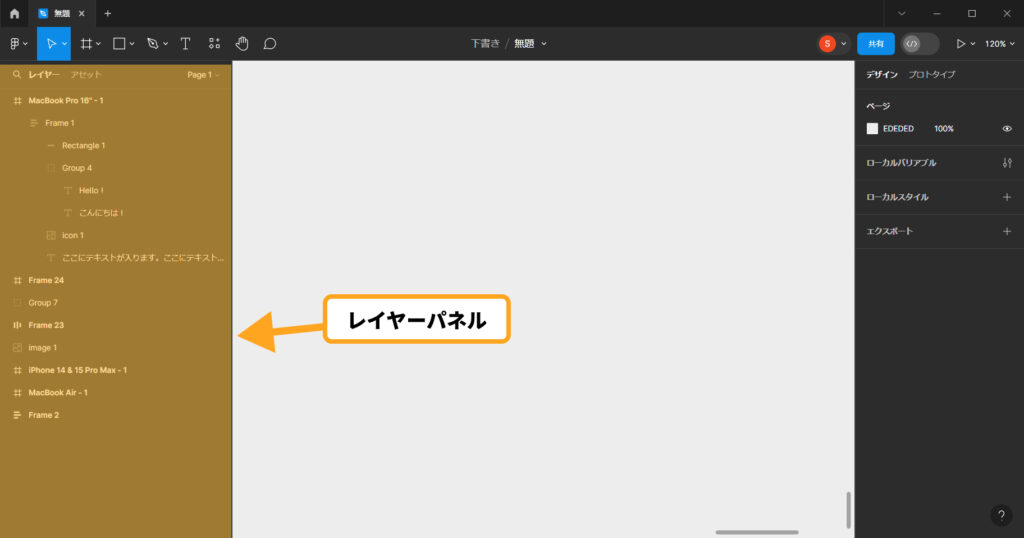Present prototype with play icon
This screenshot has width=1024, height=538.
[x=960, y=44]
